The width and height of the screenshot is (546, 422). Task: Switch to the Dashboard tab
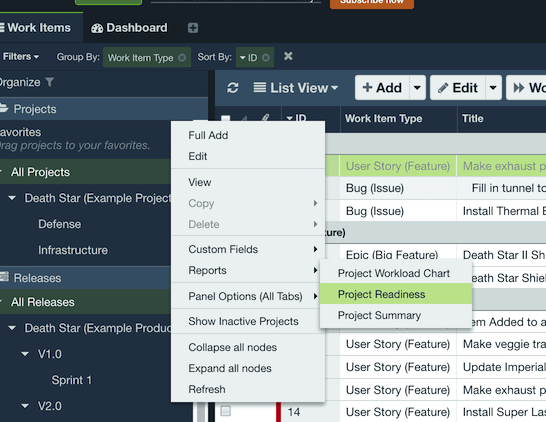(129, 28)
